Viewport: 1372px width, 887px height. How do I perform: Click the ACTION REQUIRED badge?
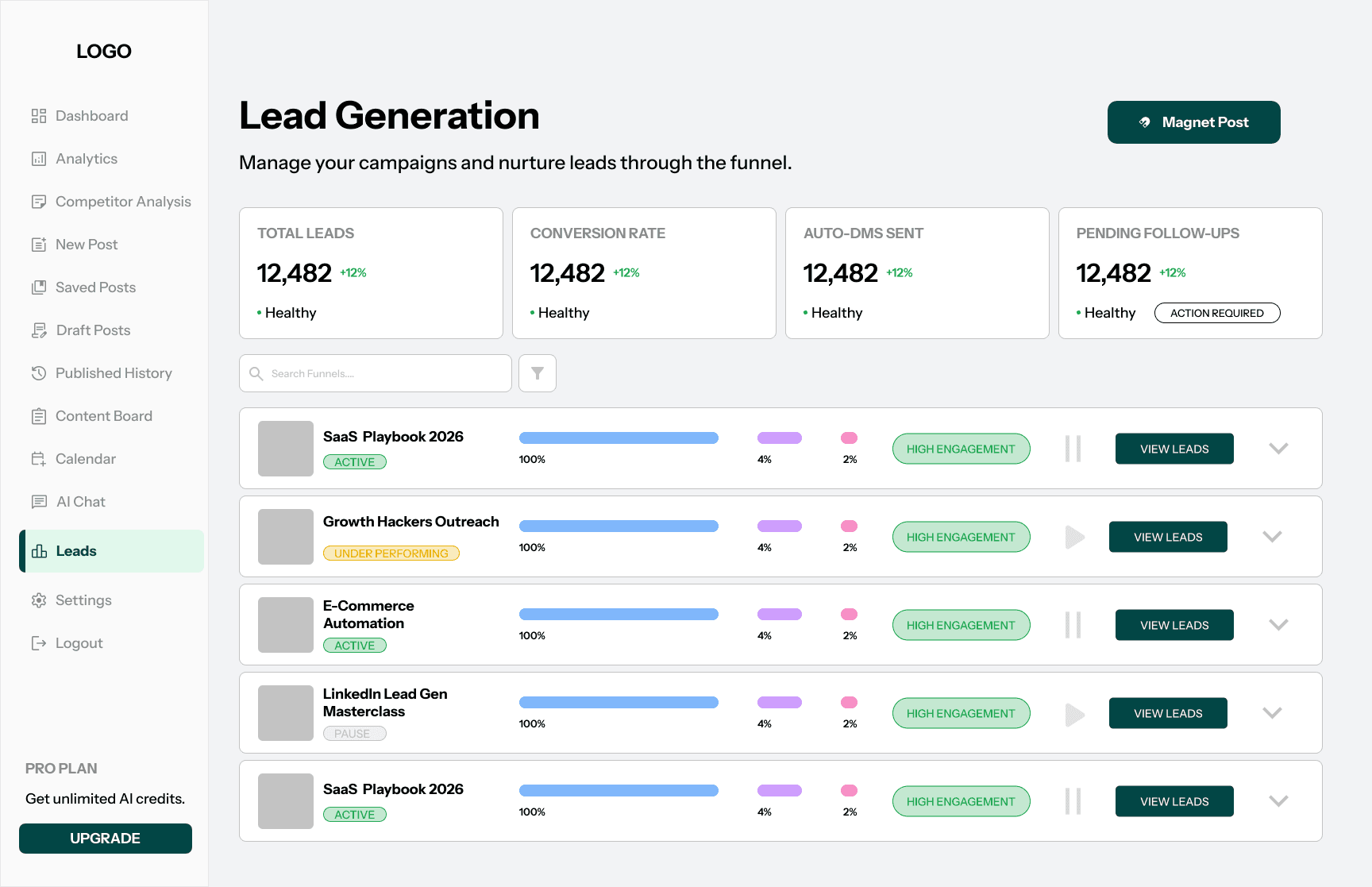point(1217,313)
